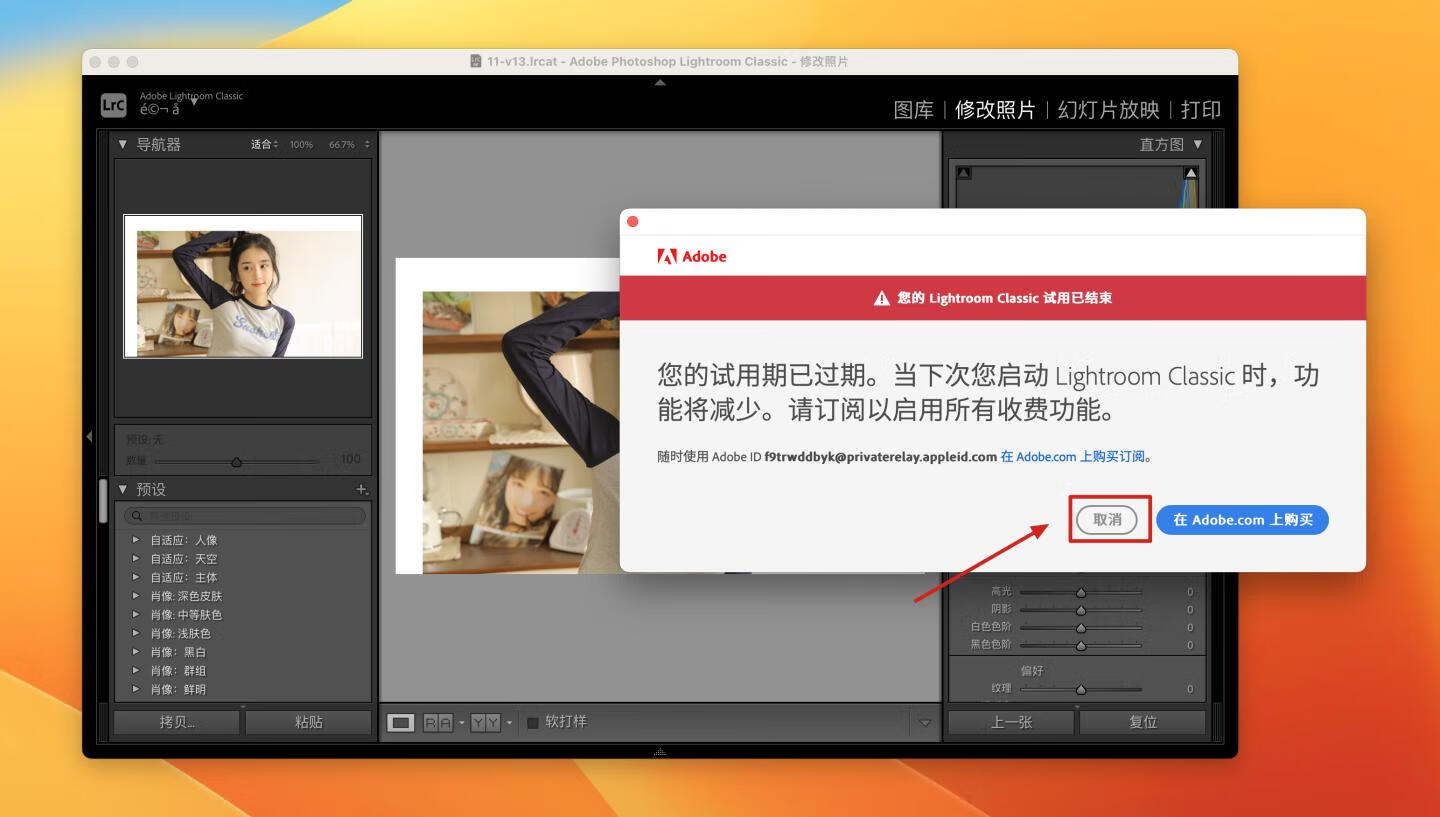
Task: Add a new preset with plus icon
Action: click(362, 490)
